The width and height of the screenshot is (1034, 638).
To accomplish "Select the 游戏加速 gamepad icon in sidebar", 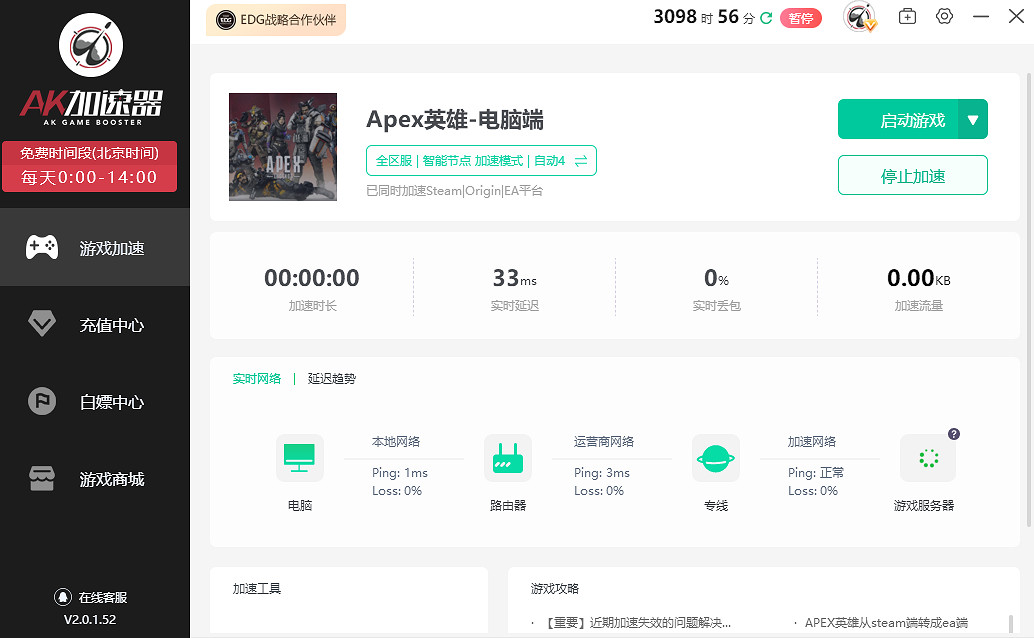I will [x=42, y=247].
